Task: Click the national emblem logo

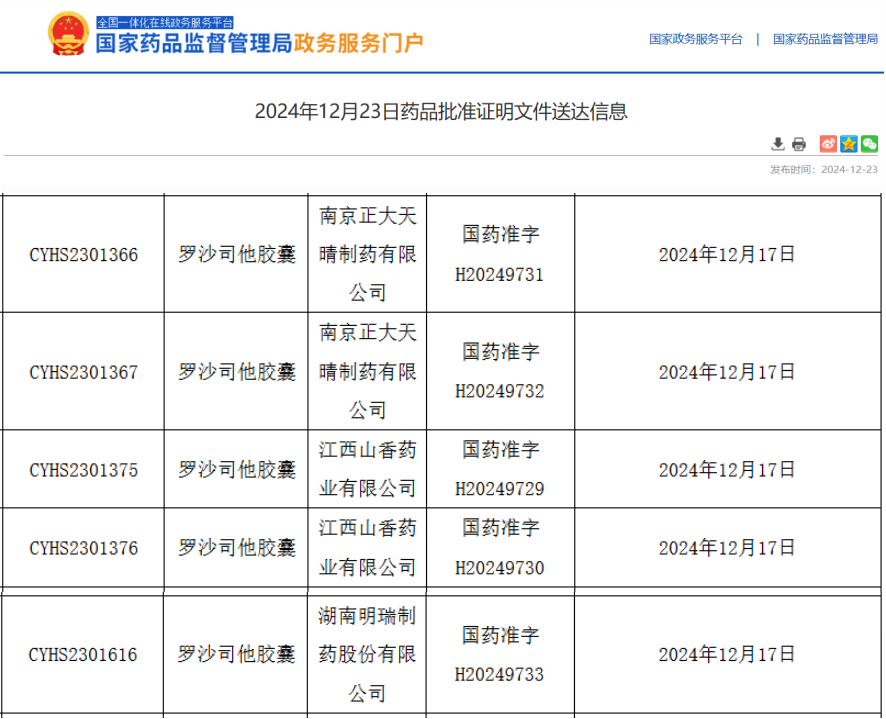Action: point(68,35)
